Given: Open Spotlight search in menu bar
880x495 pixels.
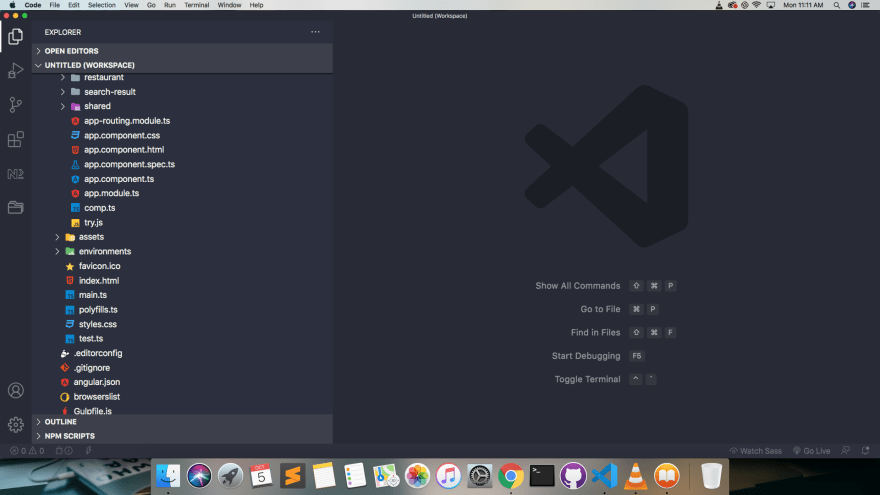Looking at the screenshot, I should [837, 5].
